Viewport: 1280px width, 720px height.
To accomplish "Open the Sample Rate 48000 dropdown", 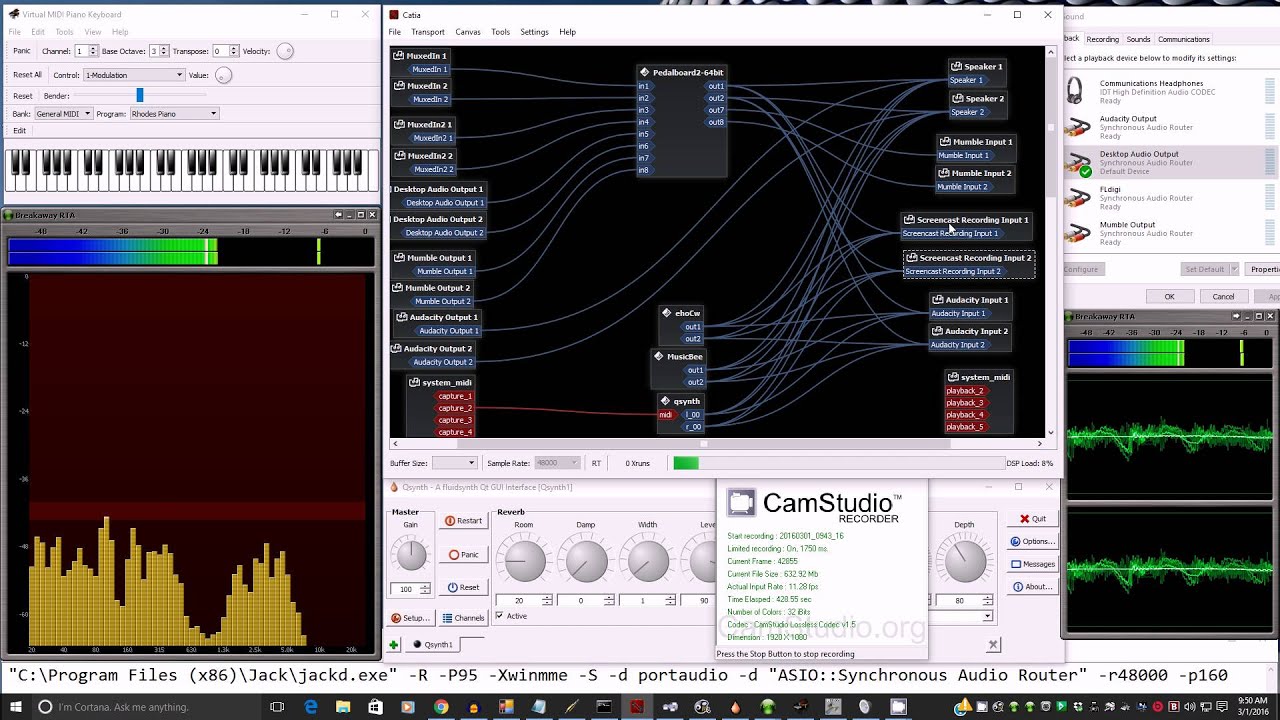I will point(556,463).
